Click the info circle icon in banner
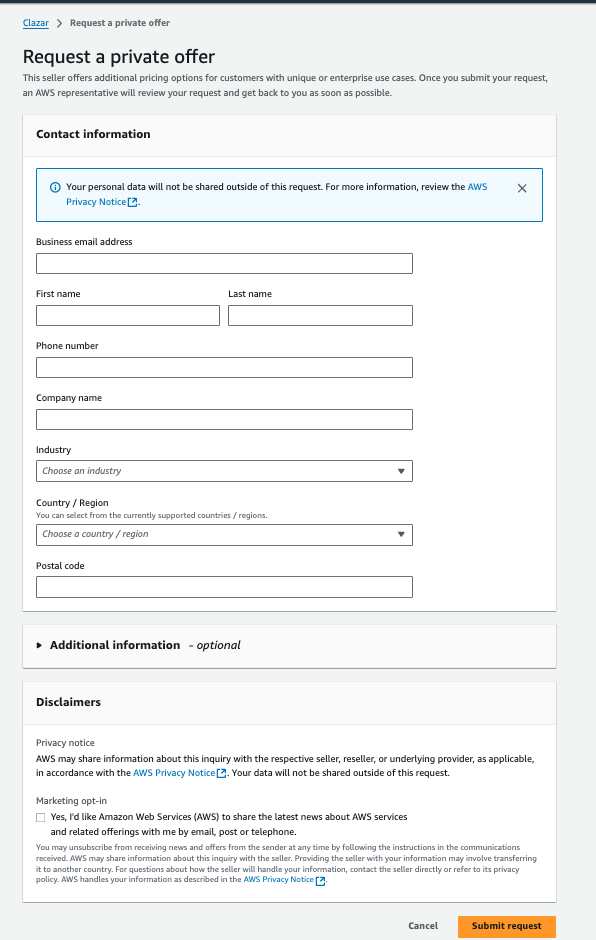Screen dimensions: 596x940 click(x=55, y=187)
